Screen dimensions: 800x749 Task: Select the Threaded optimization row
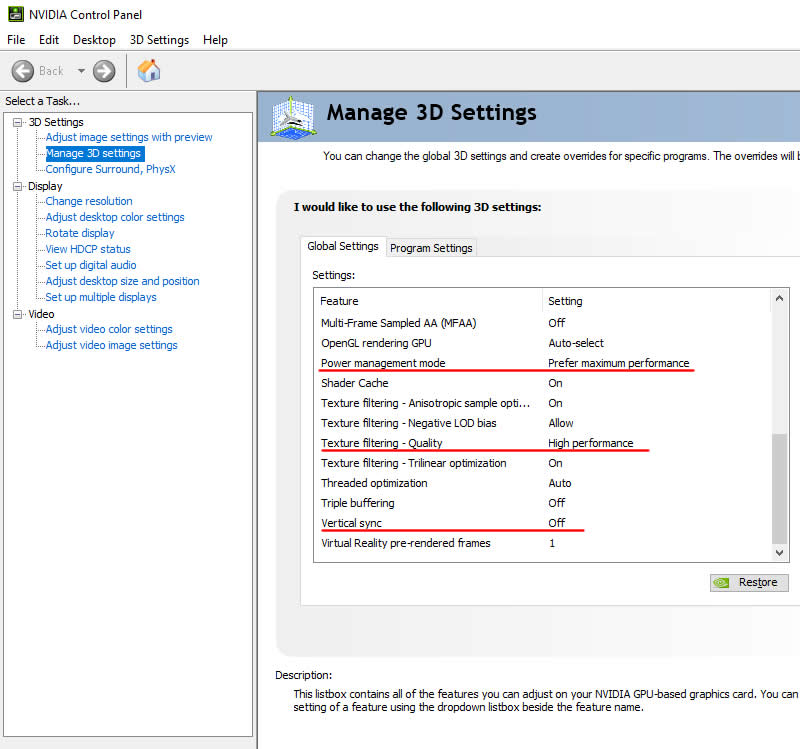542,483
